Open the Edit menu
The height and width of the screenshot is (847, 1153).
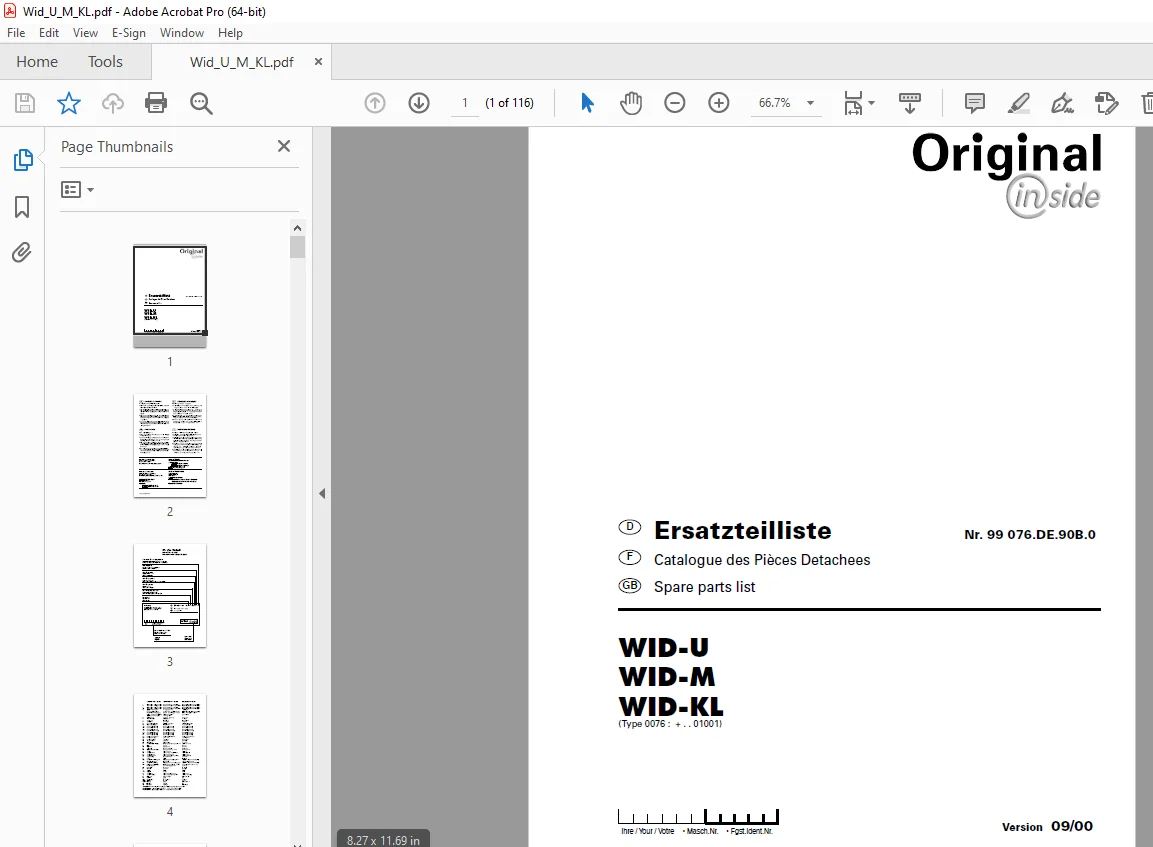pyautogui.click(x=49, y=33)
